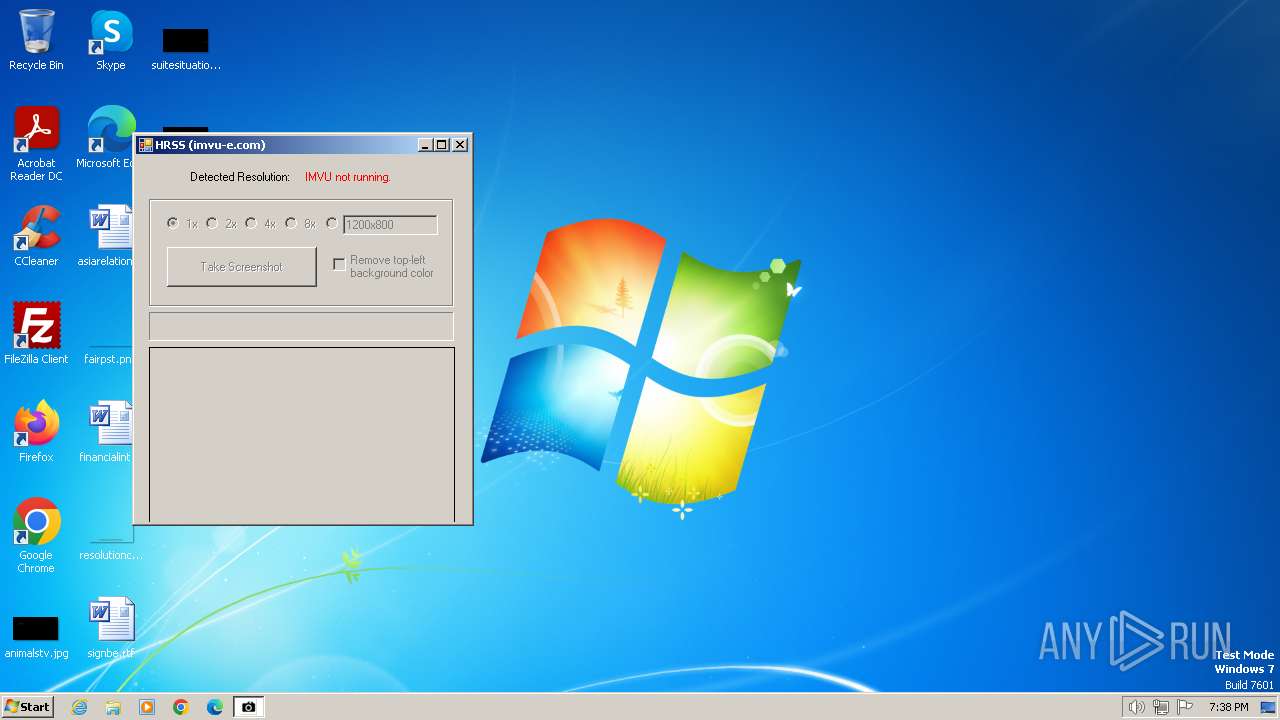This screenshot has height=720, width=1280.
Task: Maximize the HRSS window
Action: coord(441,145)
